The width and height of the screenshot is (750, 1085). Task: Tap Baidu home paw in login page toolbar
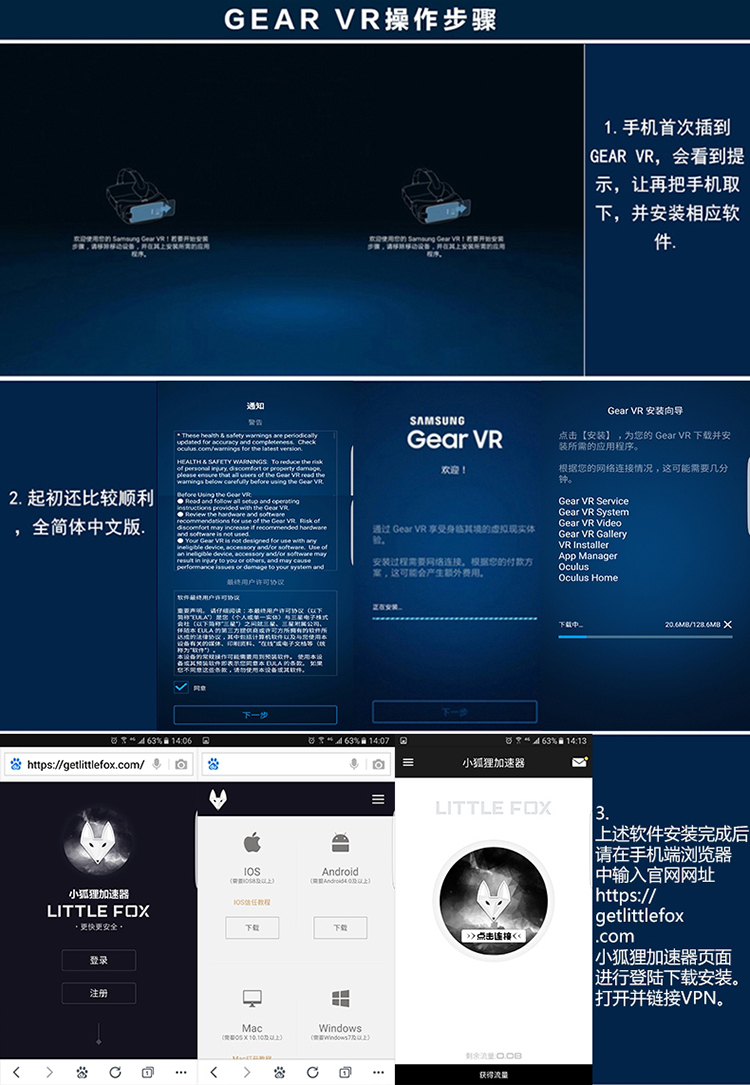[x=82, y=1073]
